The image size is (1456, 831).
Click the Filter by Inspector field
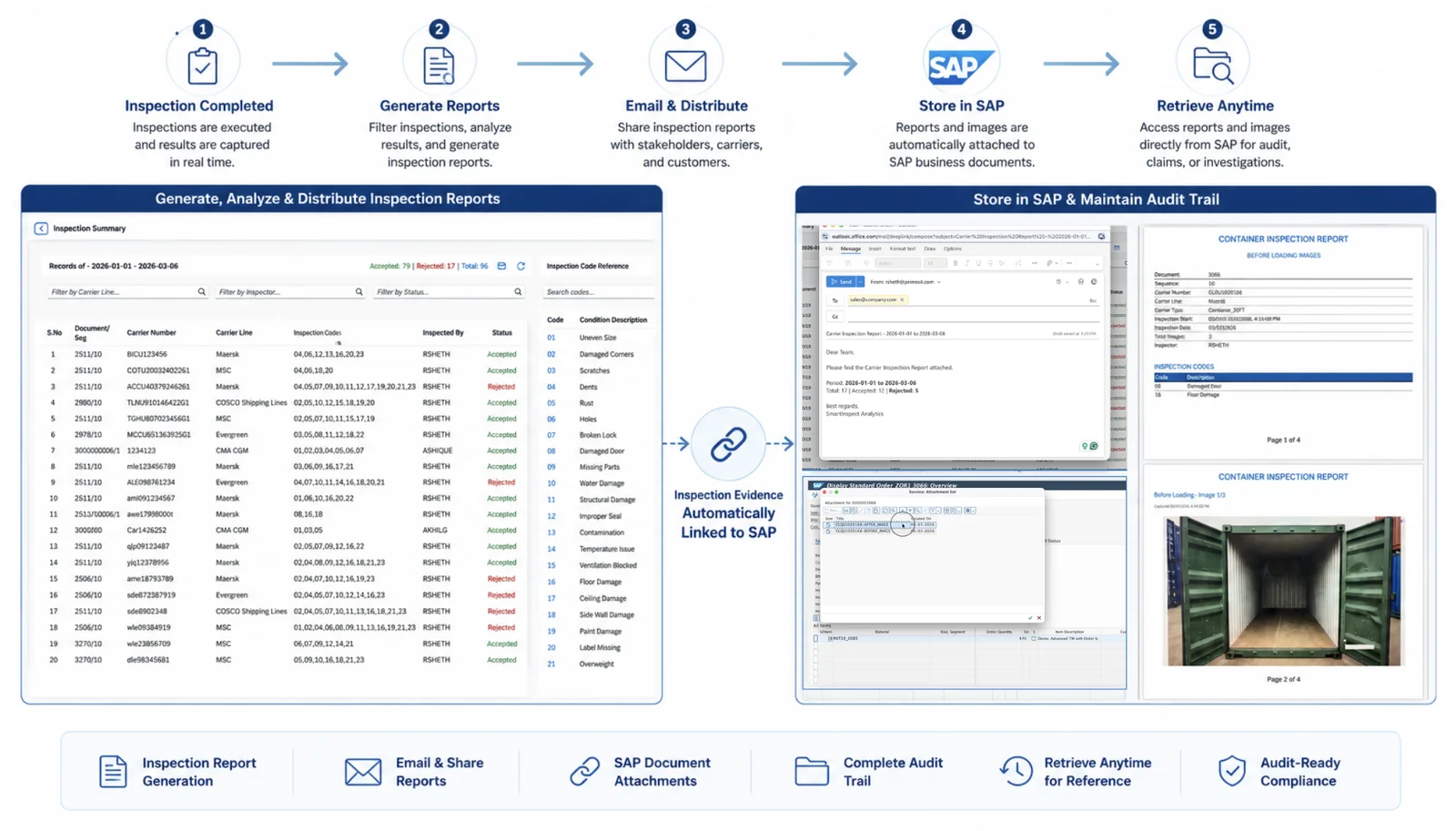(x=289, y=292)
